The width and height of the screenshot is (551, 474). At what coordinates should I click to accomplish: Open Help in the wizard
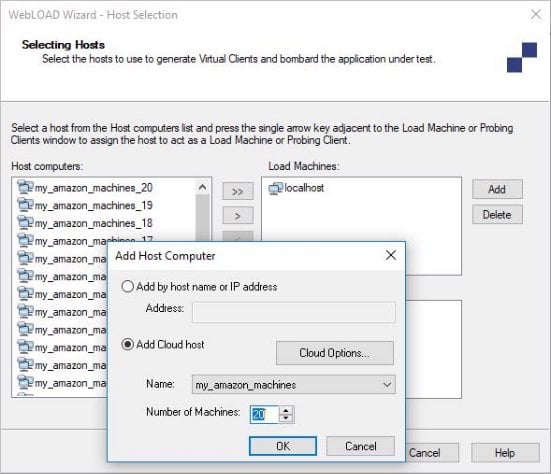[x=505, y=453]
